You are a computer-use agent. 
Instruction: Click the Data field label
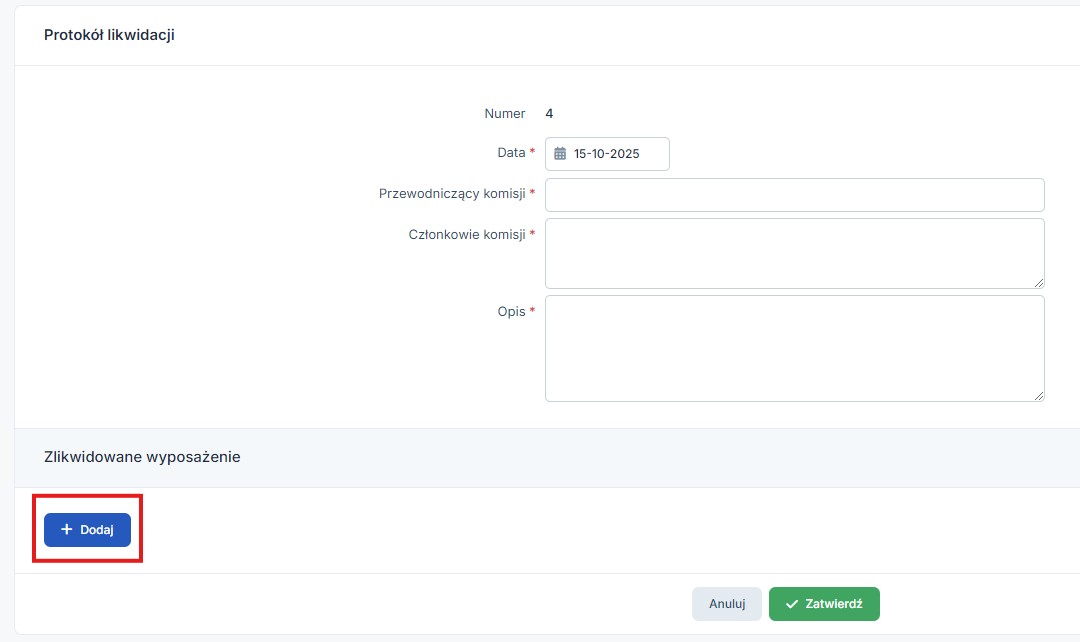point(511,153)
